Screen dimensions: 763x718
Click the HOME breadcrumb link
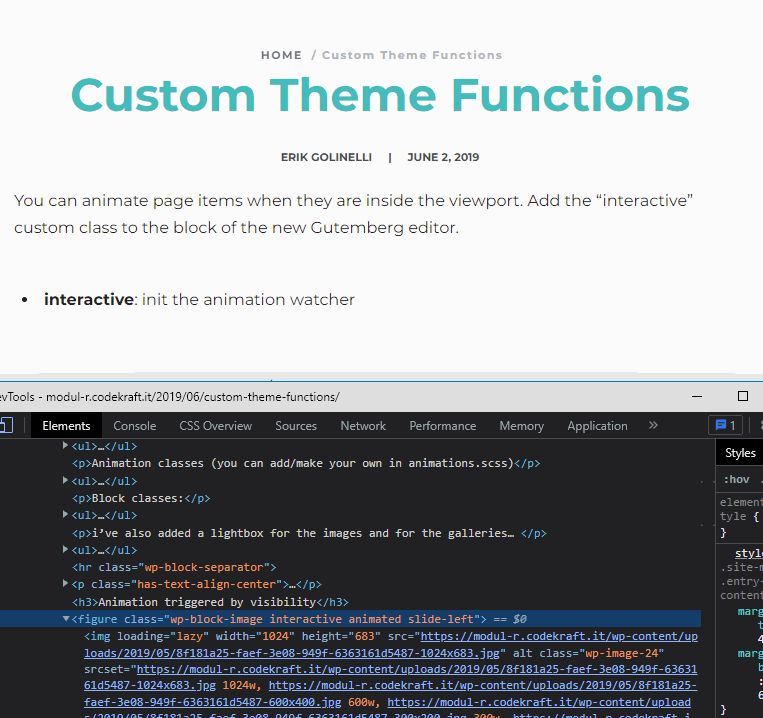[281, 55]
